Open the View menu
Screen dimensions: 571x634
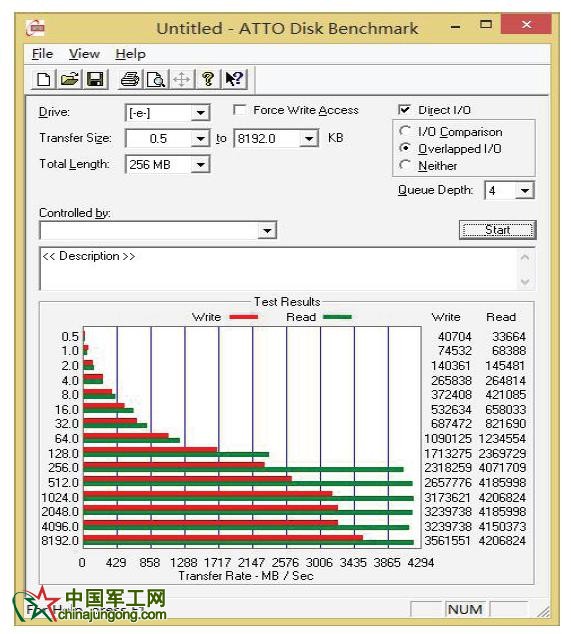[x=84, y=54]
